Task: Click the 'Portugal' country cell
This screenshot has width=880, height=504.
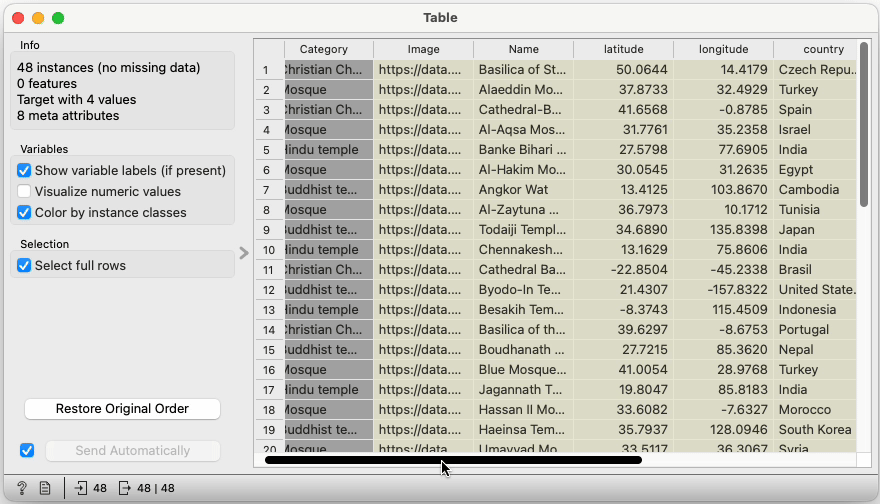Action: coord(815,330)
